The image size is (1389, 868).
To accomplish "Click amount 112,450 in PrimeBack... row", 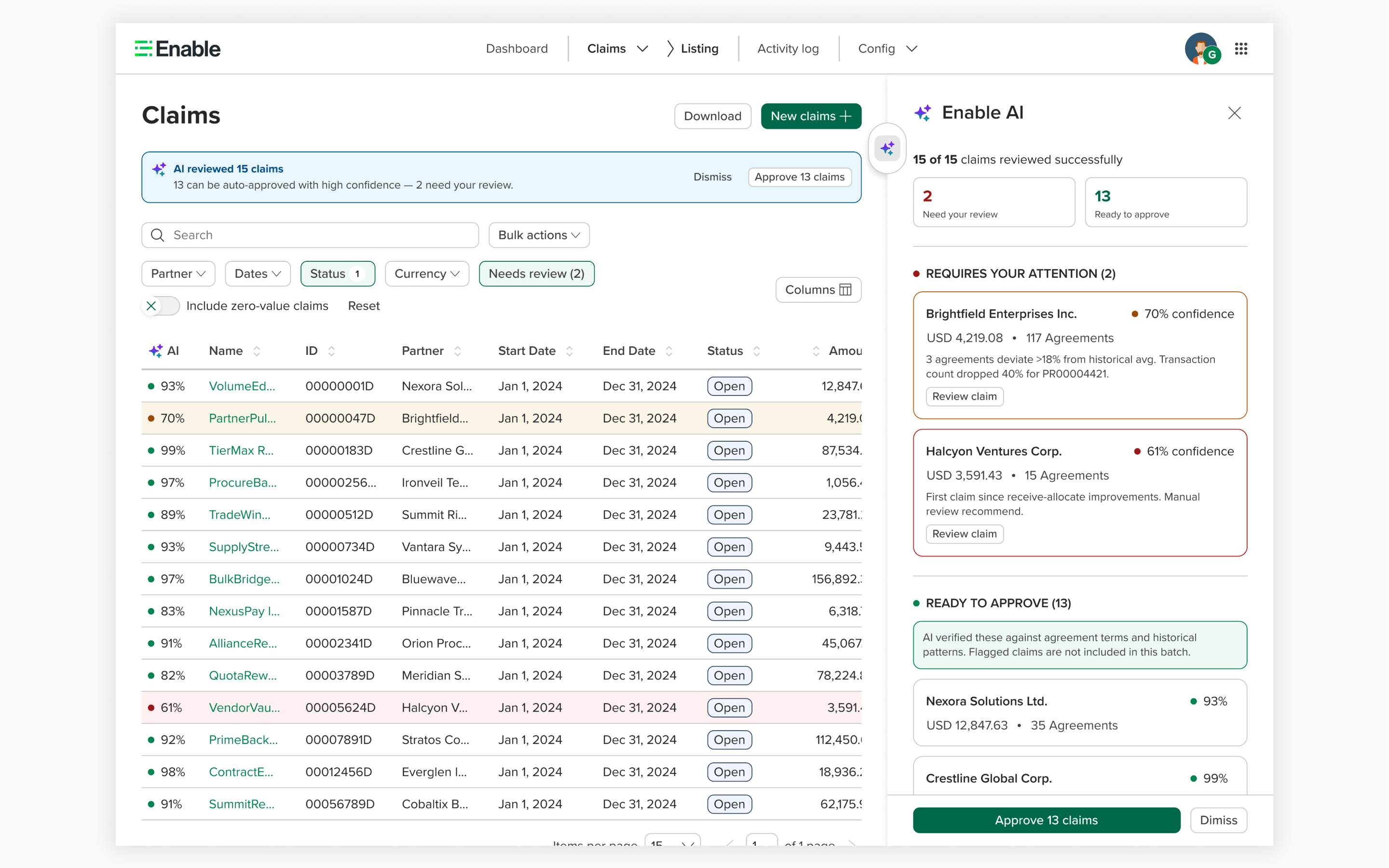I will click(838, 740).
